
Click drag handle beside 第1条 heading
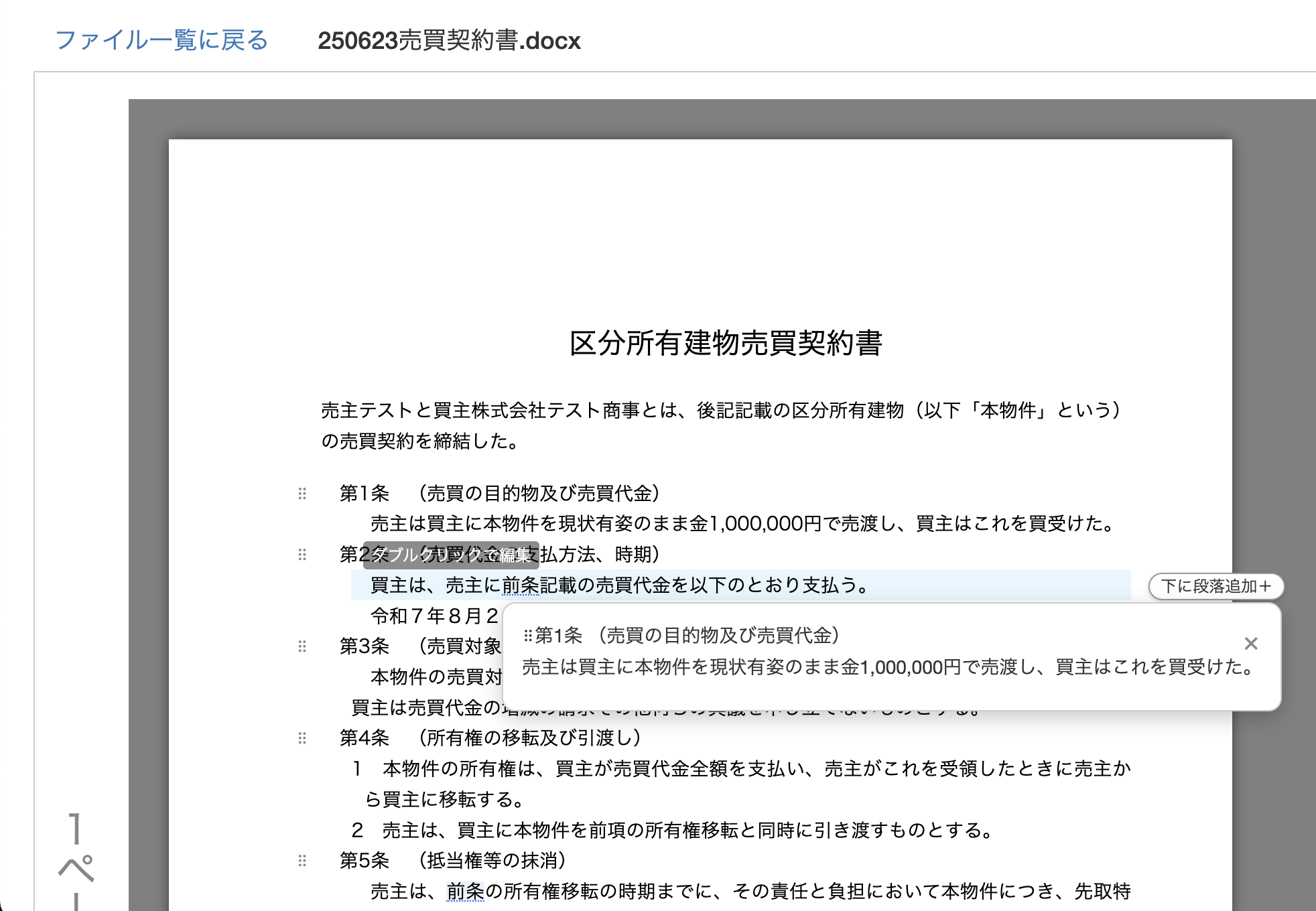pos(302,494)
